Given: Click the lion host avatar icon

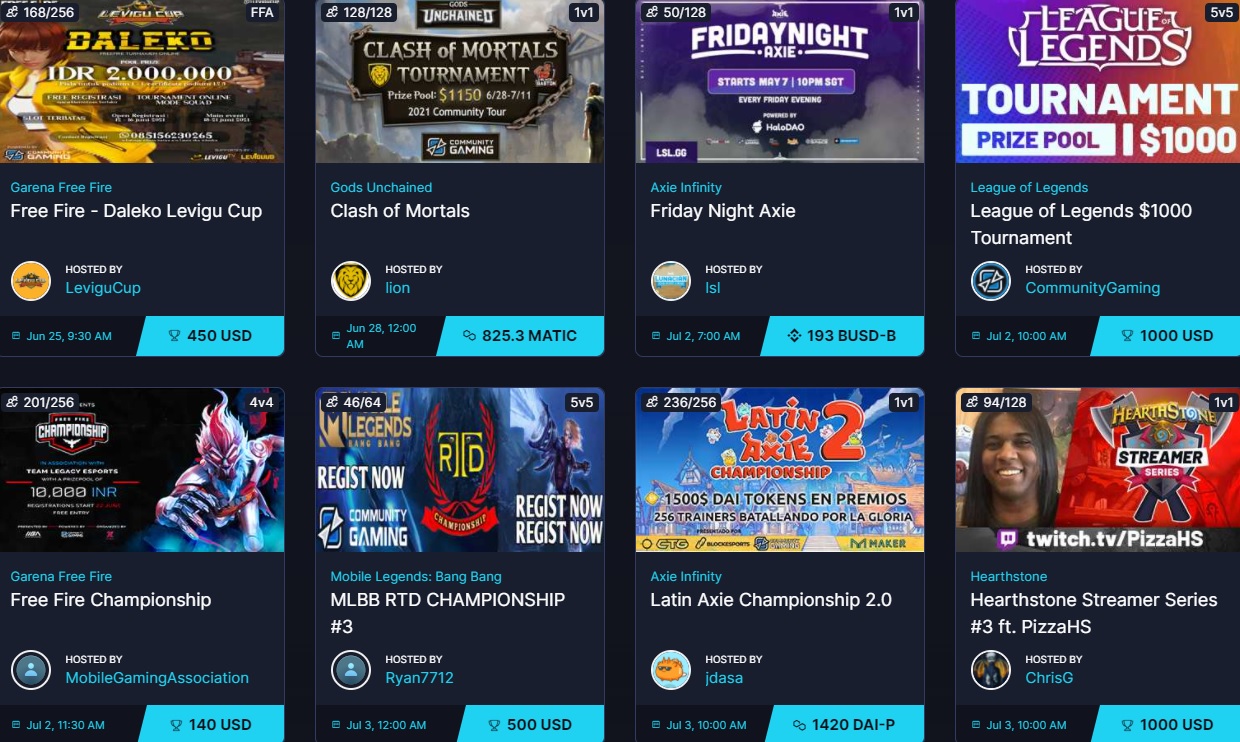Looking at the screenshot, I should [351, 280].
